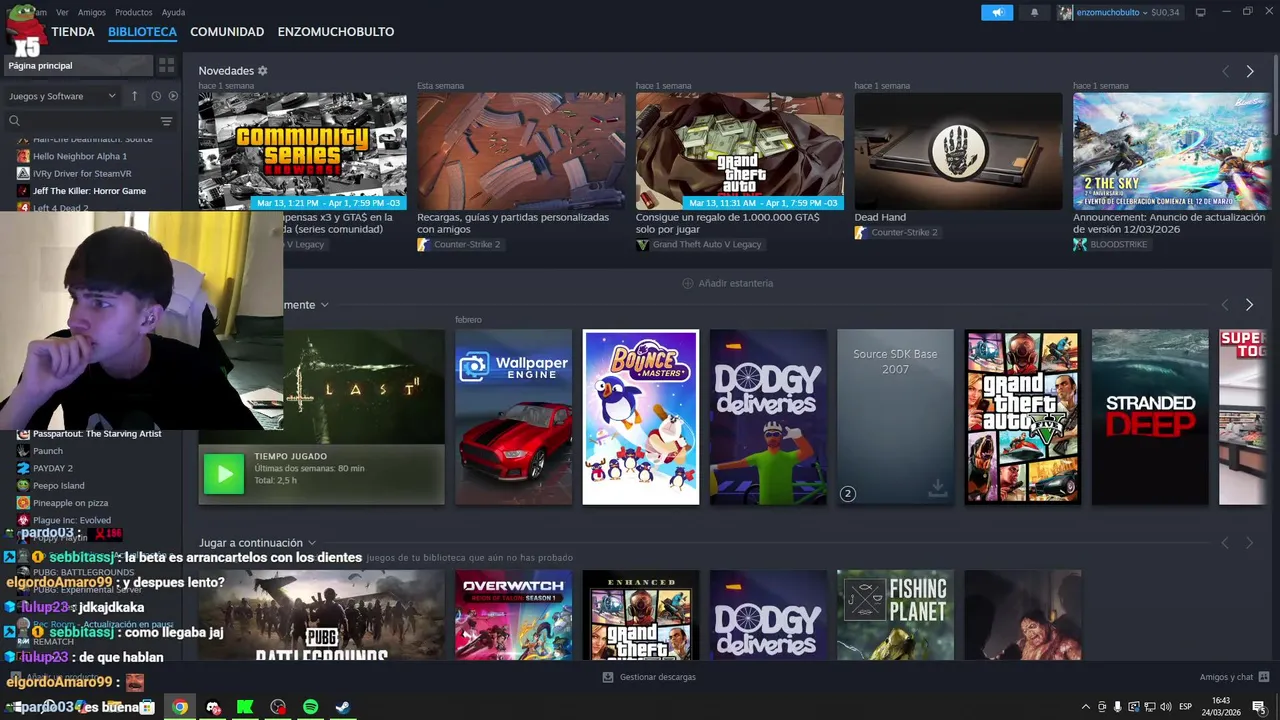Select PAYDAY 2 in library list
1280x720 pixels.
coord(53,468)
